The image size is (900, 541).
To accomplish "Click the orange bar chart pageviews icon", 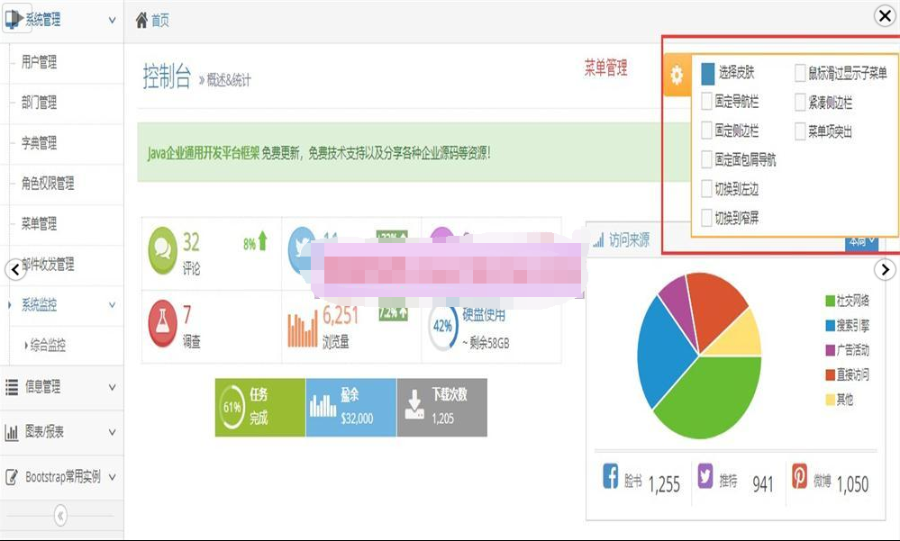I will [x=302, y=329].
